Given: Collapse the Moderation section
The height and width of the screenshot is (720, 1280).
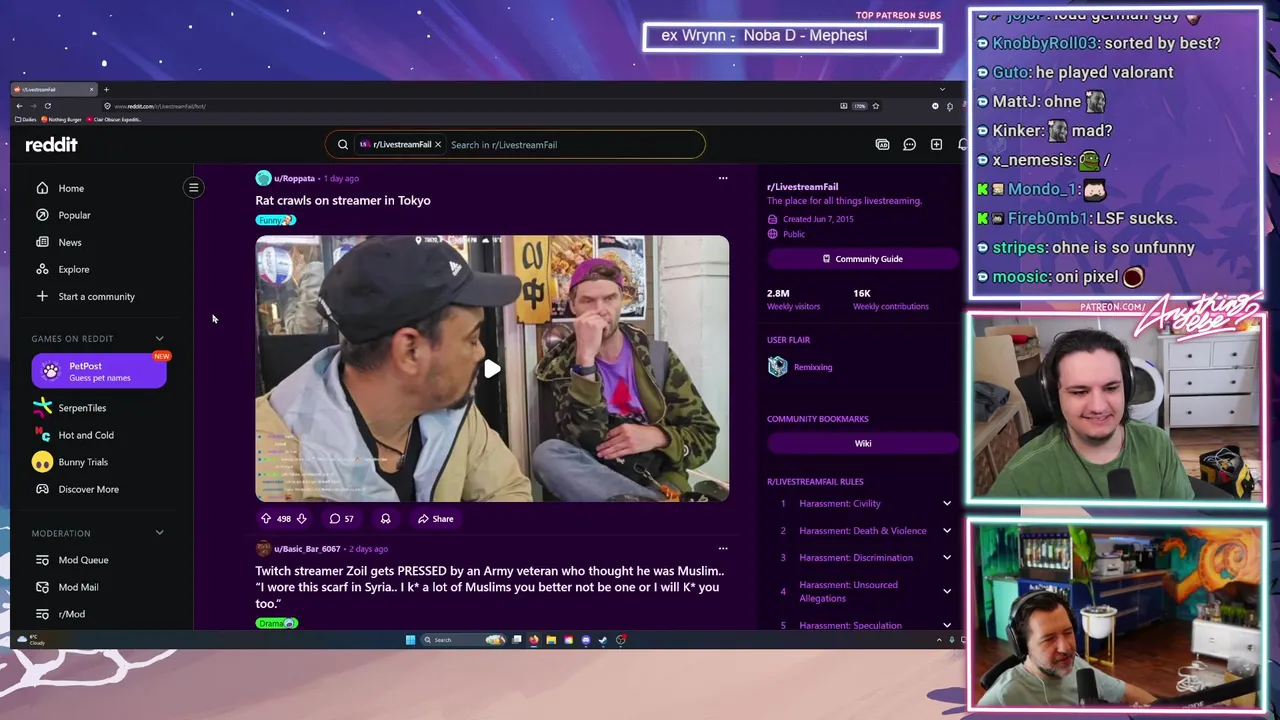Looking at the screenshot, I should (x=159, y=533).
